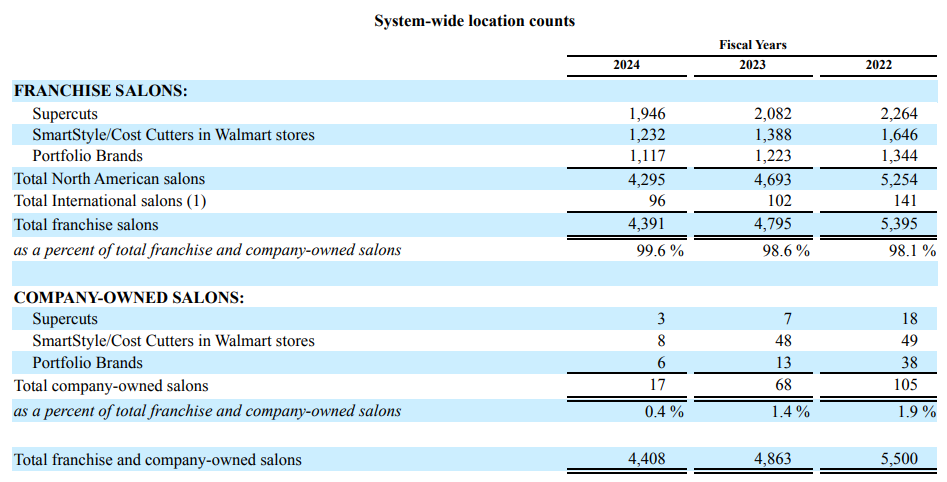Click grand total 4,408
Image resolution: width=947 pixels, height=482 pixels.
[x=647, y=458]
